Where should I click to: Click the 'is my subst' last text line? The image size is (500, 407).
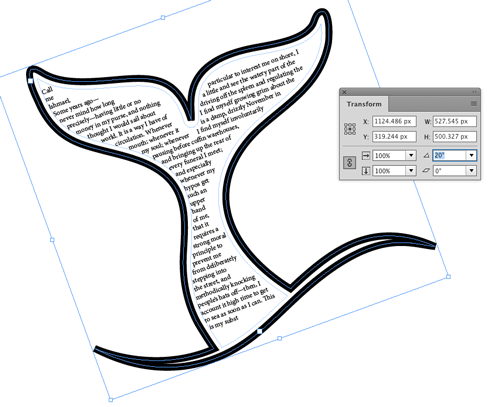224,322
